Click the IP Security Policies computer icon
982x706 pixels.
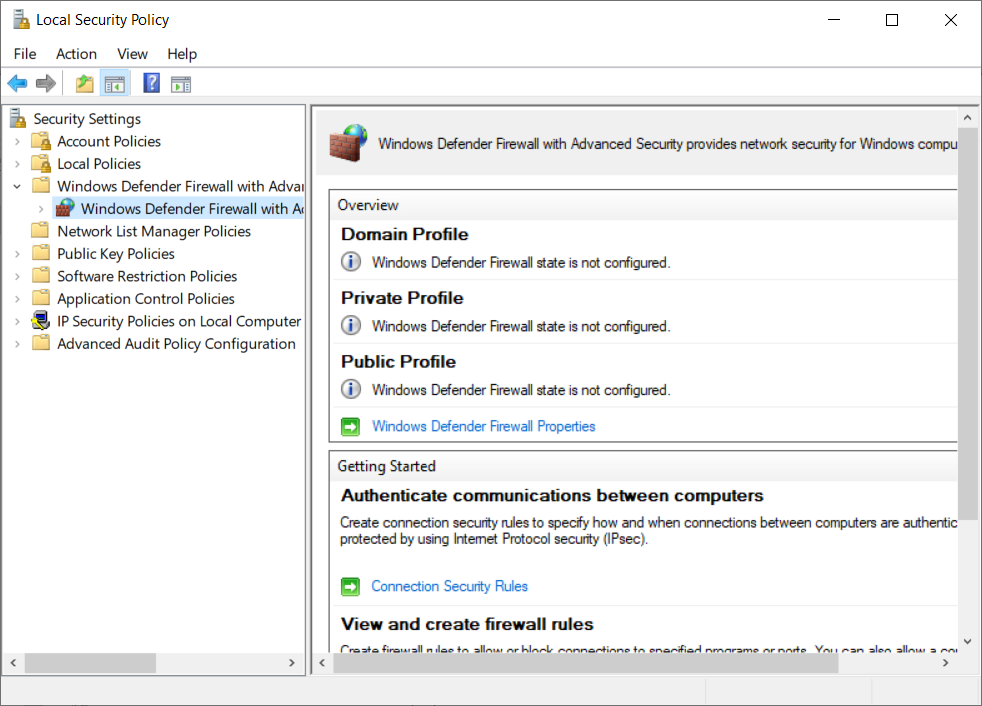pos(41,321)
